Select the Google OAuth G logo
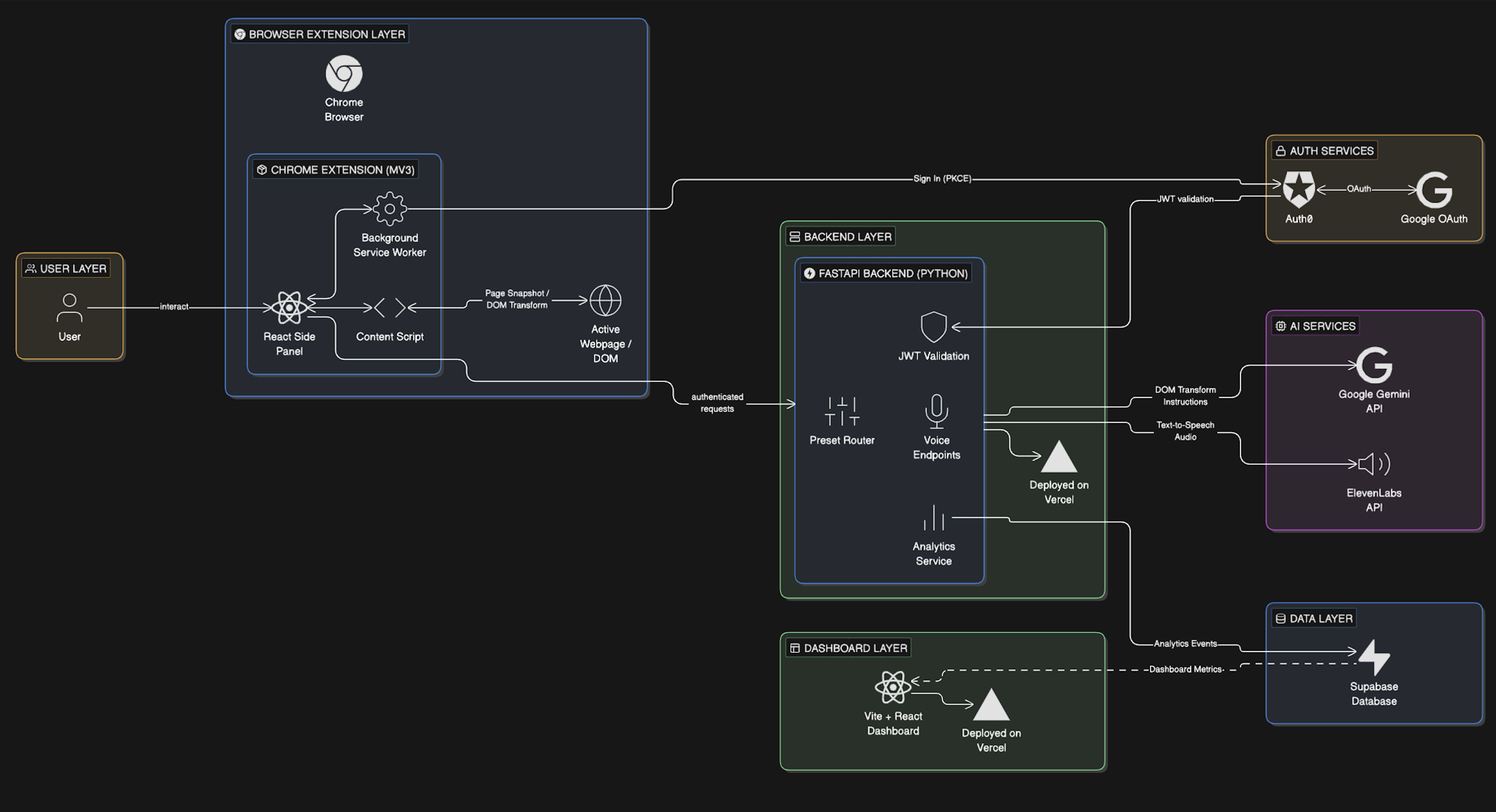The height and width of the screenshot is (812, 1496). pyautogui.click(x=1433, y=189)
